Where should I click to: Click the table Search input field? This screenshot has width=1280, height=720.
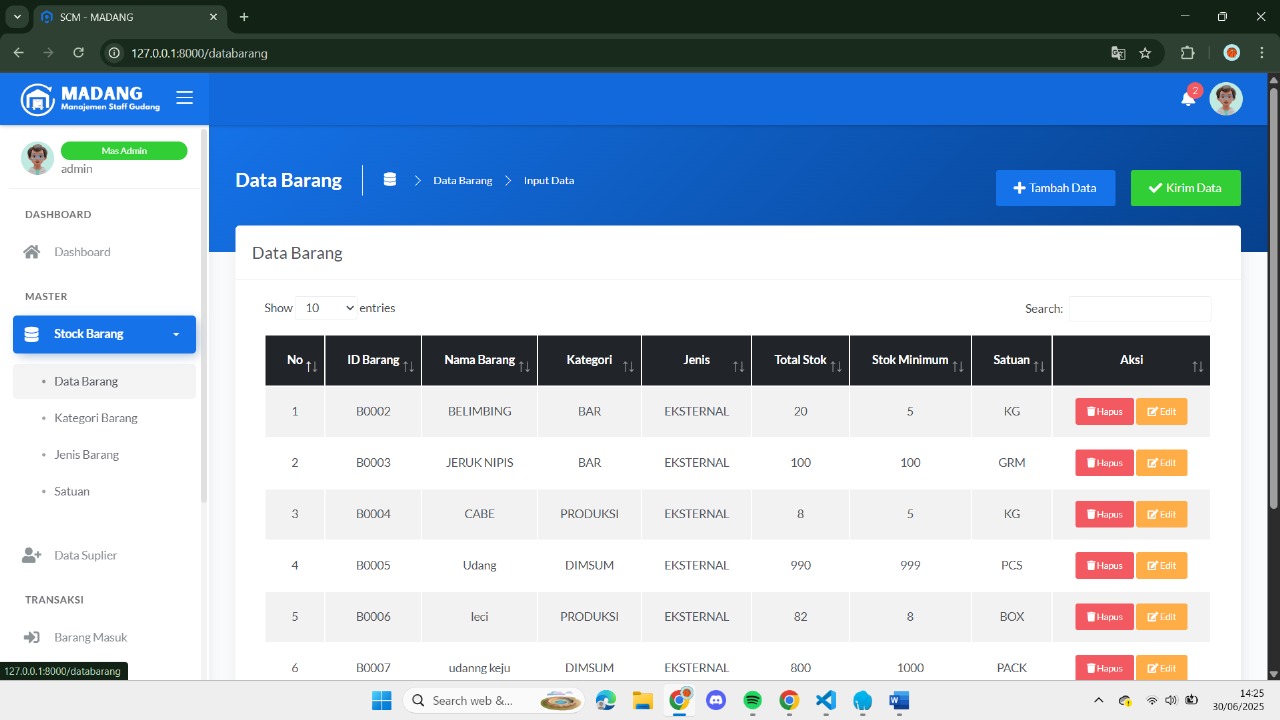pyautogui.click(x=1139, y=309)
